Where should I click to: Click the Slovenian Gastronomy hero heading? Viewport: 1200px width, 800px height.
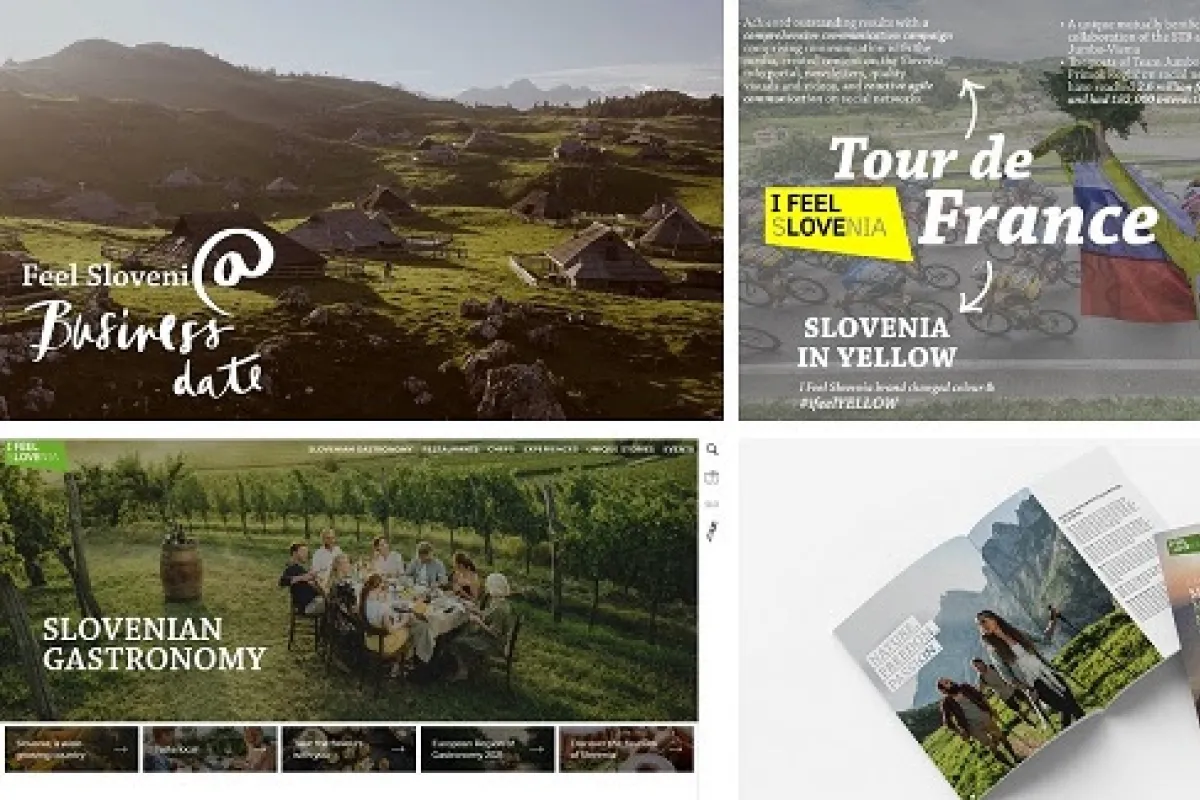pyautogui.click(x=154, y=644)
